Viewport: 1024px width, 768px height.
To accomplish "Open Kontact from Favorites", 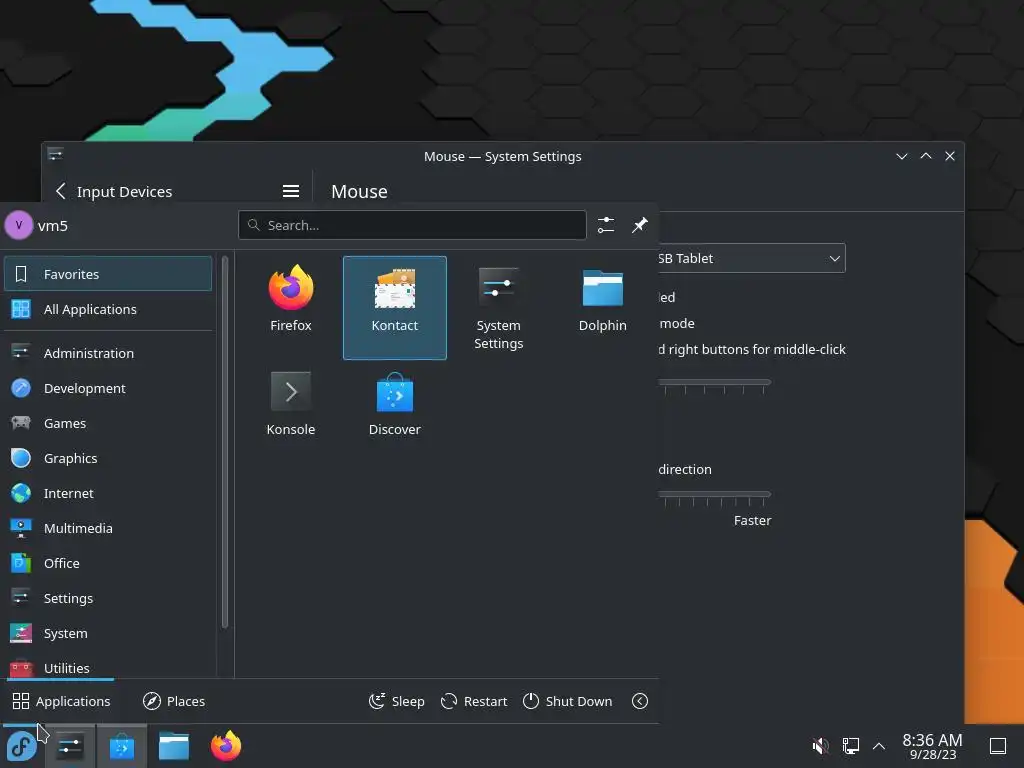I will (x=394, y=307).
